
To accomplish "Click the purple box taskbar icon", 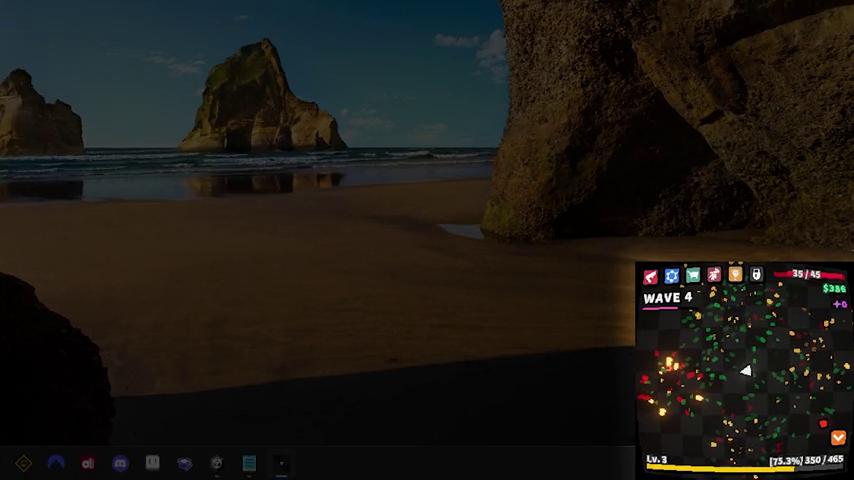I will click(x=184, y=463).
